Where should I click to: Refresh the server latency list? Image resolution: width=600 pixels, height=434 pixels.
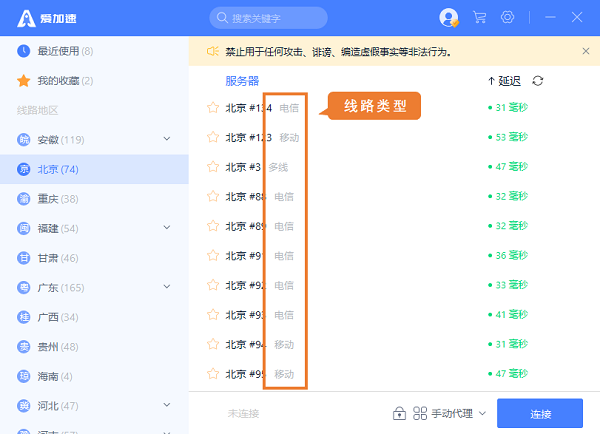(538, 81)
